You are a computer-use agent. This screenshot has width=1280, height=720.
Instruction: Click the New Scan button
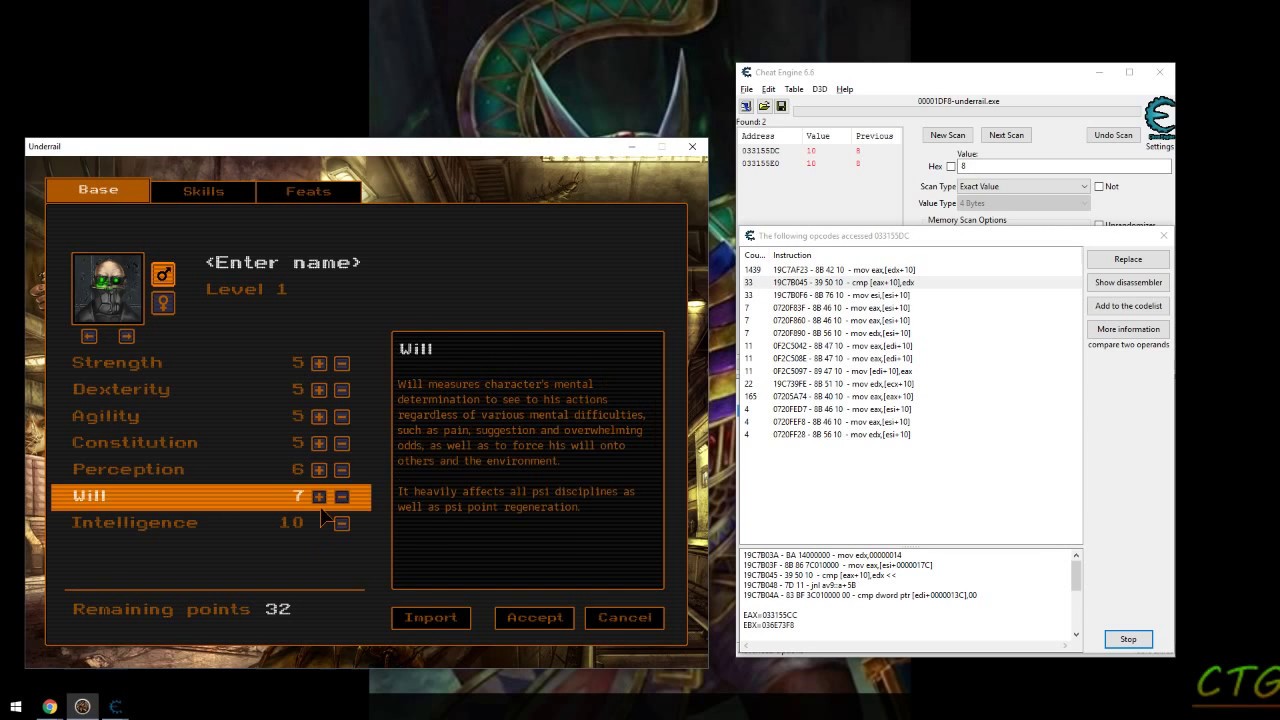click(x=947, y=135)
